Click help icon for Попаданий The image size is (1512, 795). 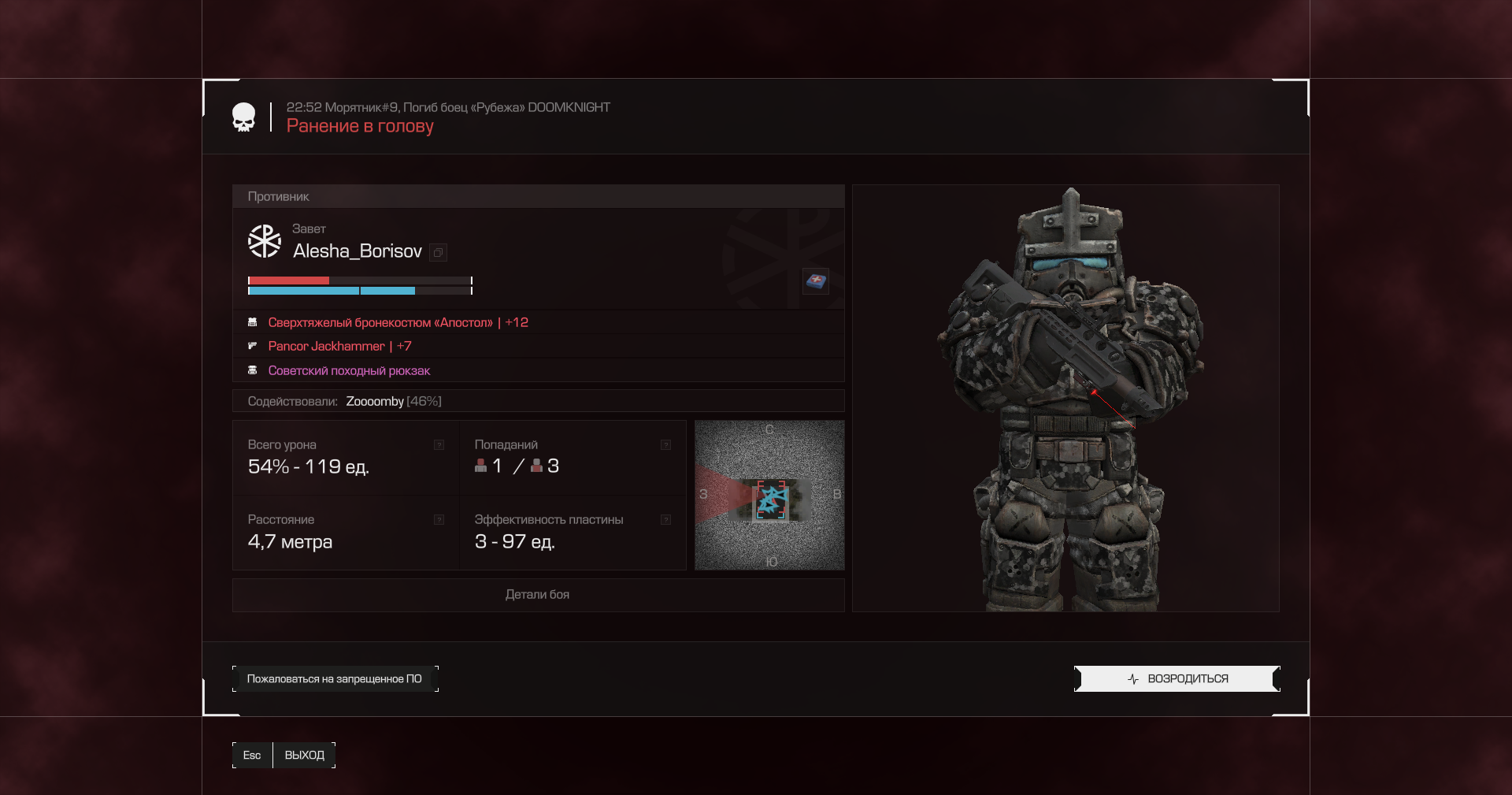665,445
